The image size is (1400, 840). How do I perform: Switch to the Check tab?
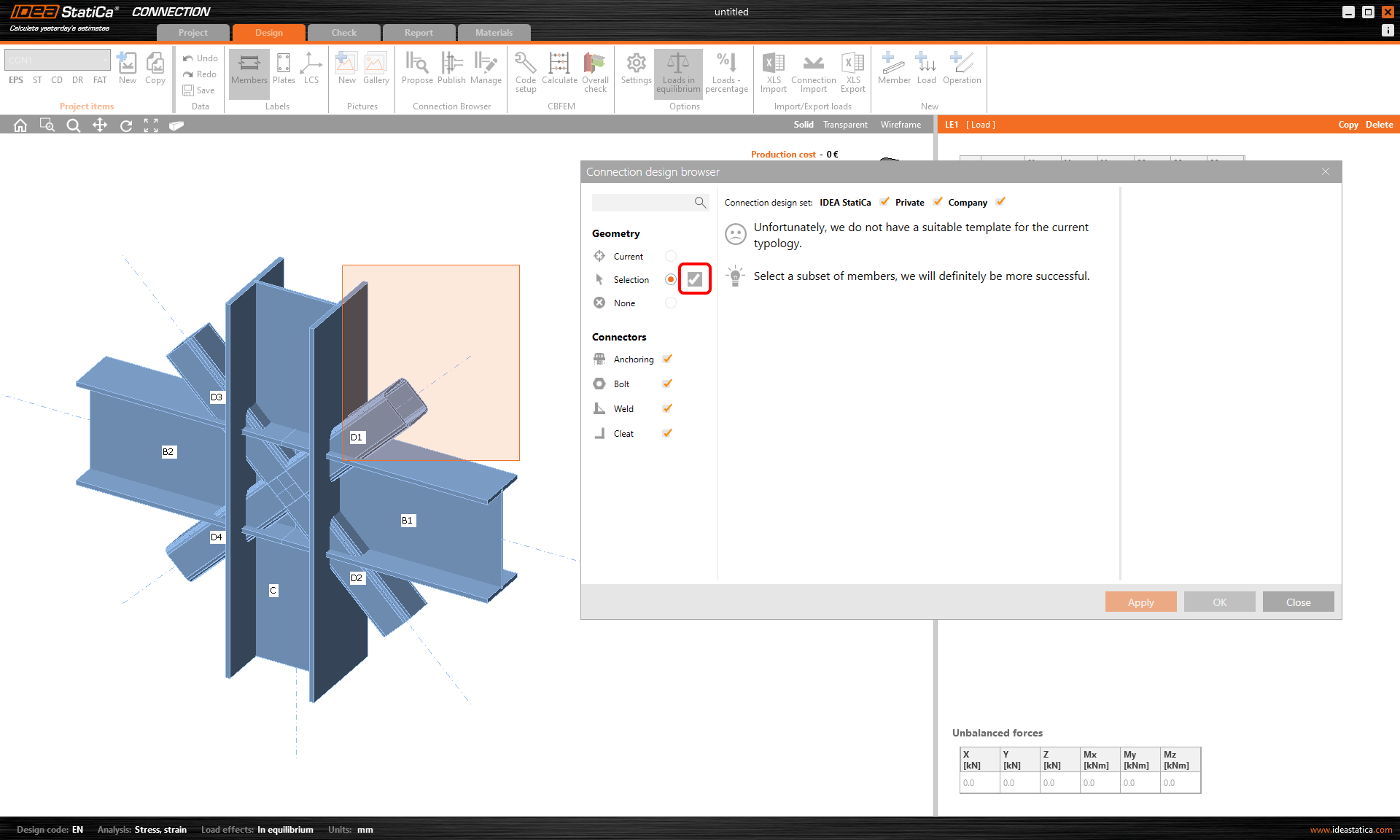pyautogui.click(x=343, y=33)
